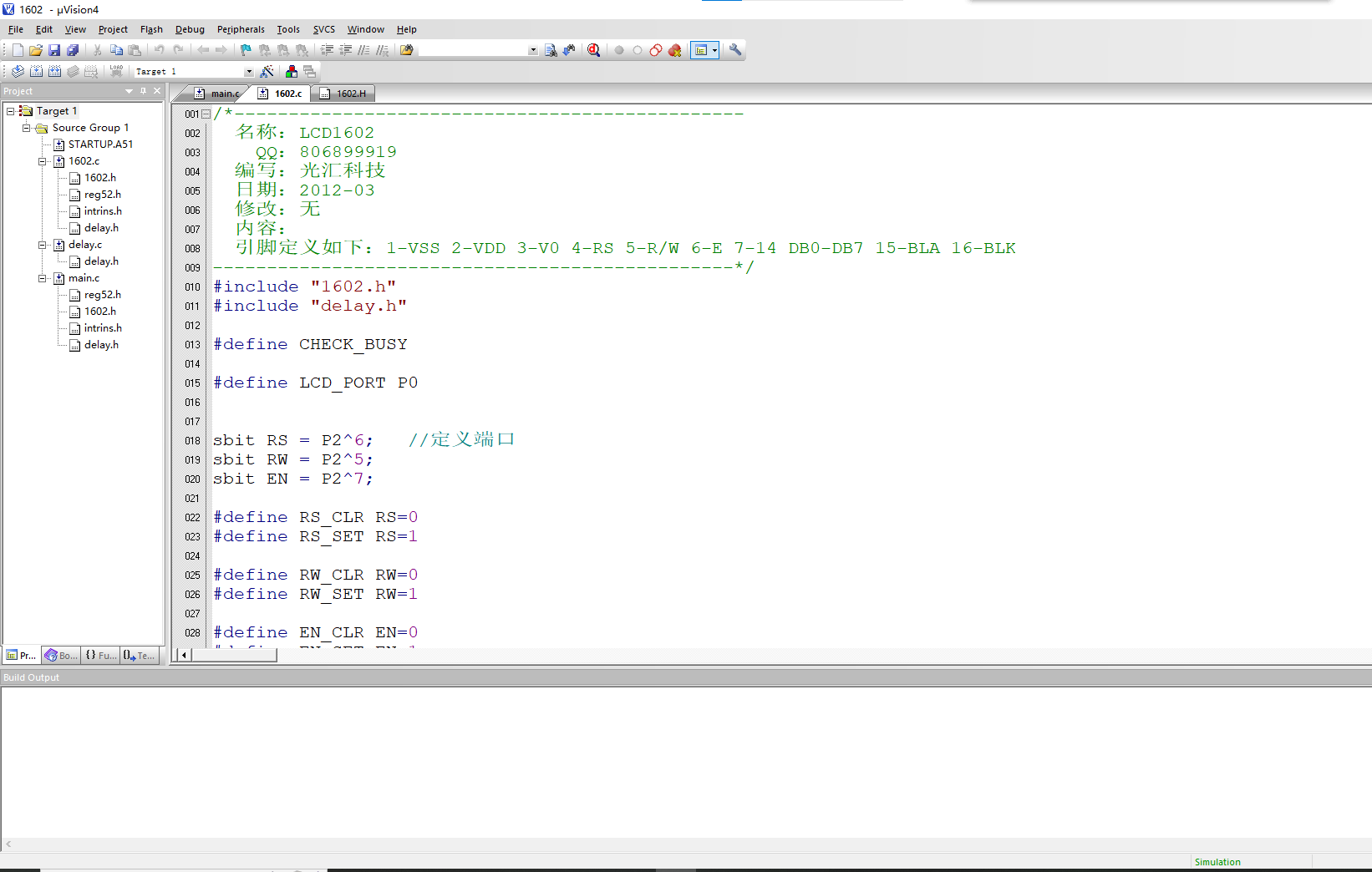
Task: Undo the last edit
Action: tap(159, 50)
